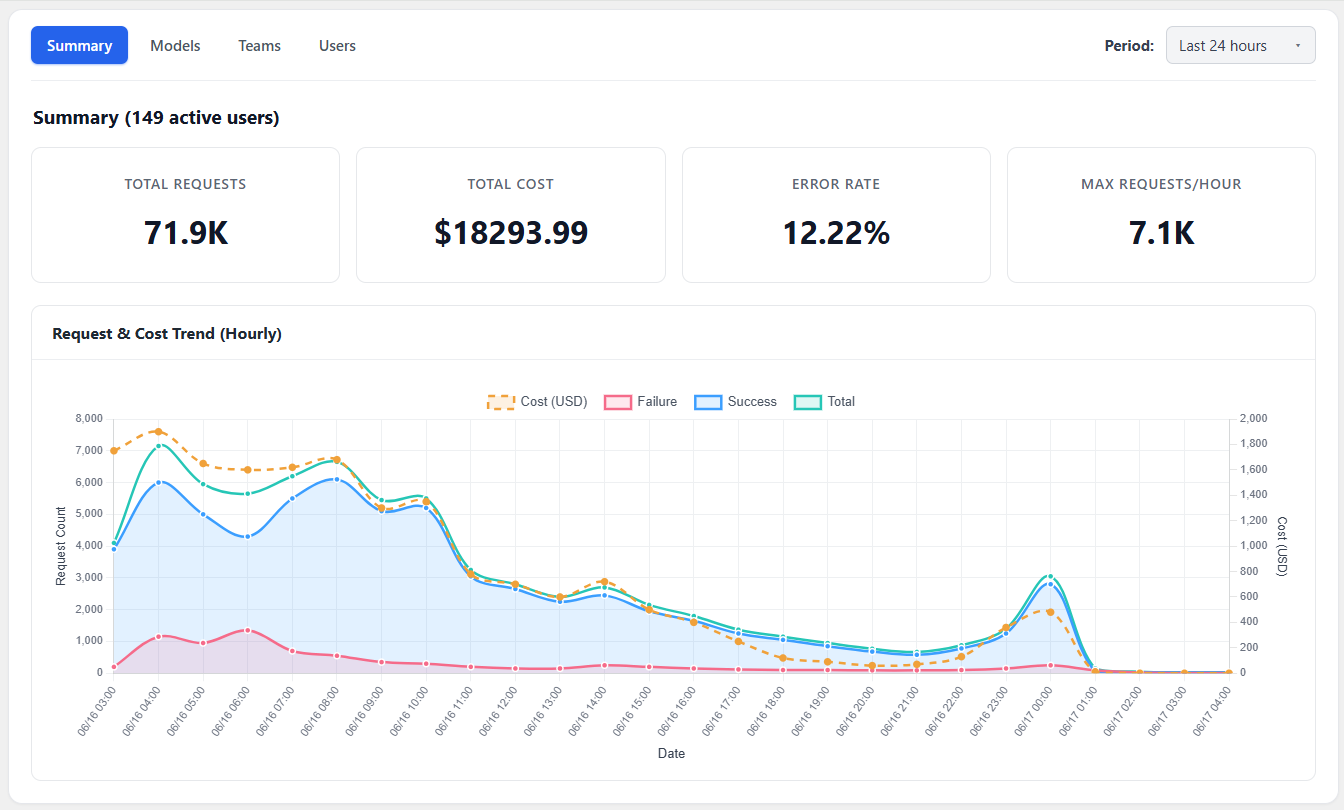Click the Cost data point at 06/16 03:00

pyautogui.click(x=114, y=450)
